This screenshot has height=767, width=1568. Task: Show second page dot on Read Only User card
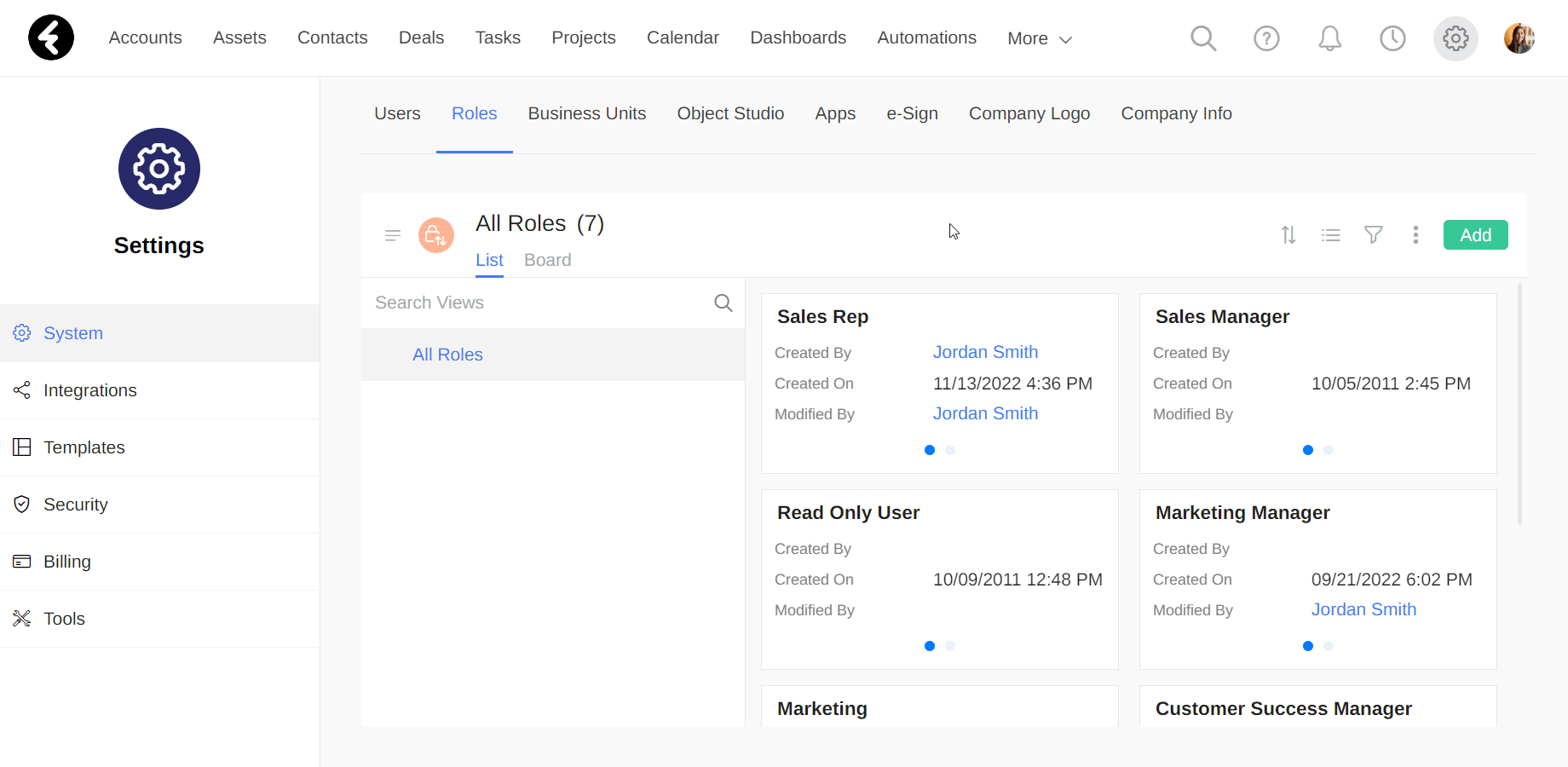point(950,646)
